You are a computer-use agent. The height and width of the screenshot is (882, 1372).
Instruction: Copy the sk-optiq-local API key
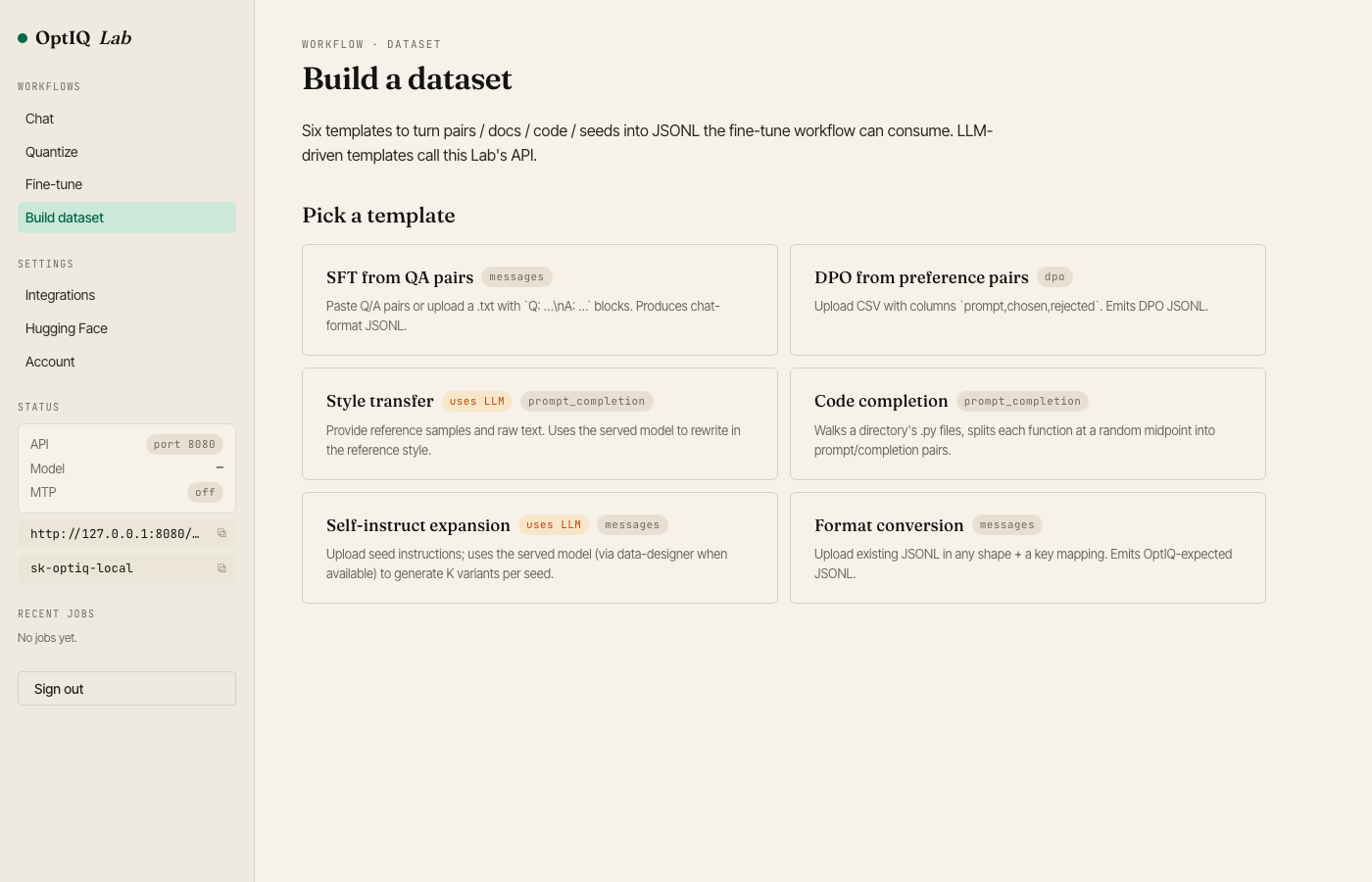click(221, 568)
